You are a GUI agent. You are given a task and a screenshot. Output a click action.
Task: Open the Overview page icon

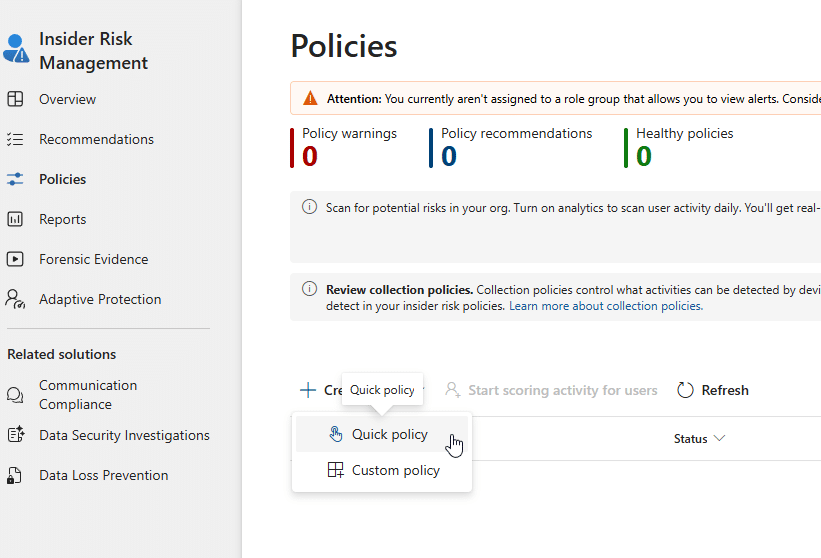click(15, 99)
